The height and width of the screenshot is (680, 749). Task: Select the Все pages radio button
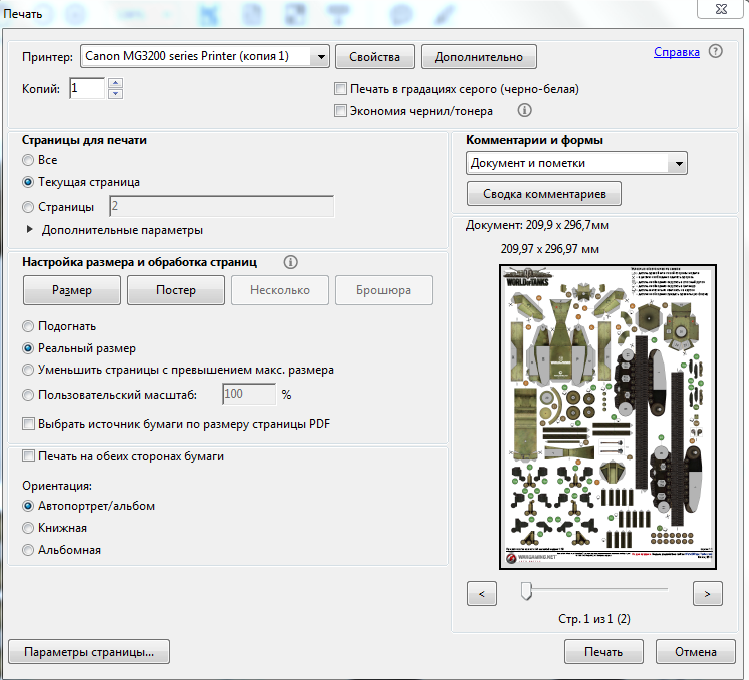pyautogui.click(x=28, y=160)
